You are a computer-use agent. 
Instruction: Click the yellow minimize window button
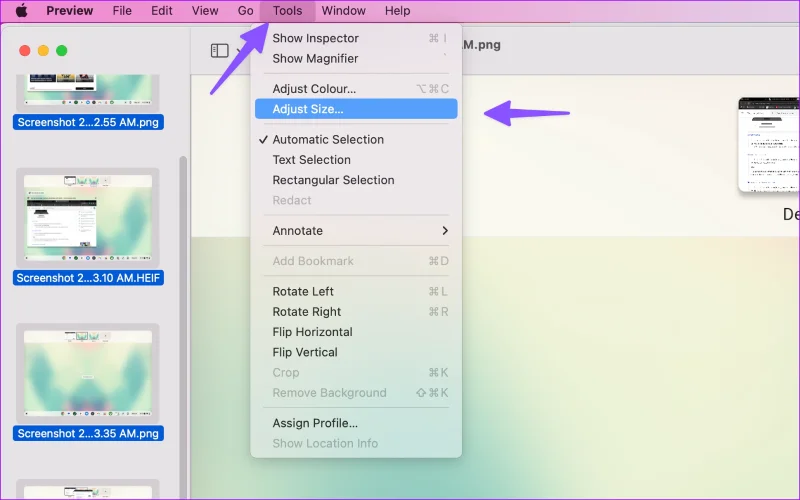click(43, 51)
